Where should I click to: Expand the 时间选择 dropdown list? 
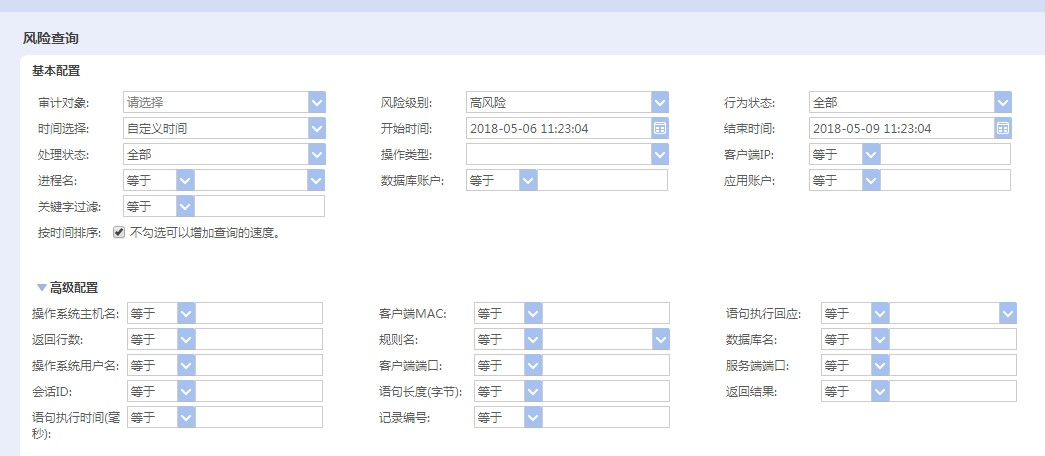coord(317,128)
